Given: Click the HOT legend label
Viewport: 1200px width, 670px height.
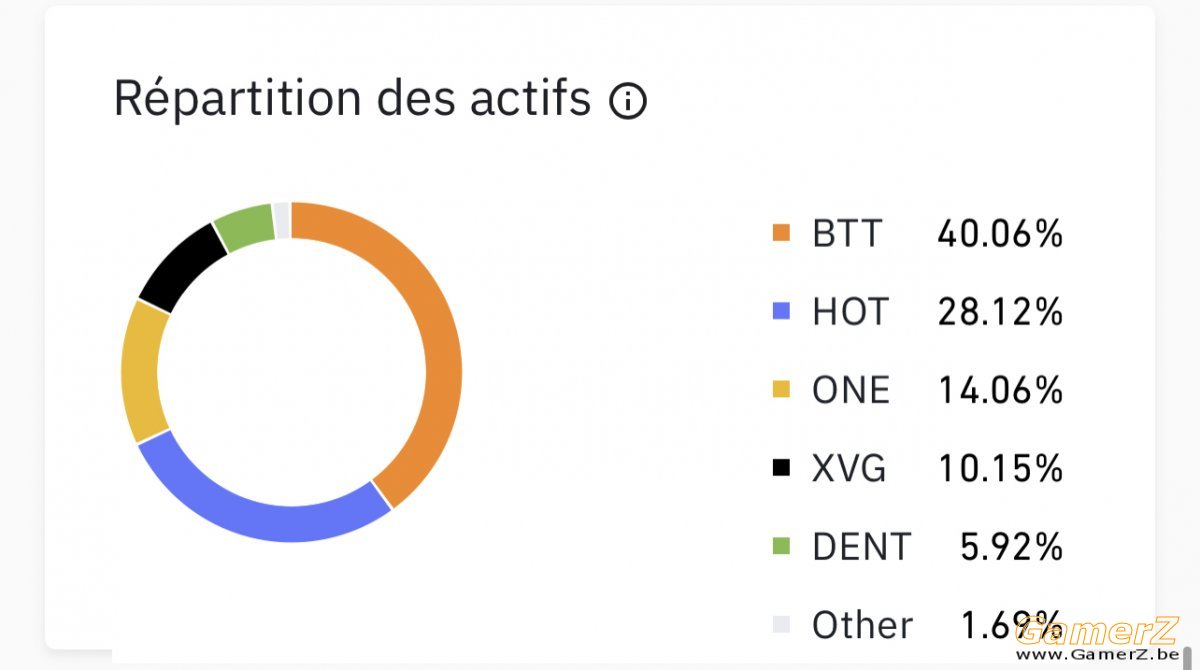Looking at the screenshot, I should pyautogui.click(x=850, y=312).
